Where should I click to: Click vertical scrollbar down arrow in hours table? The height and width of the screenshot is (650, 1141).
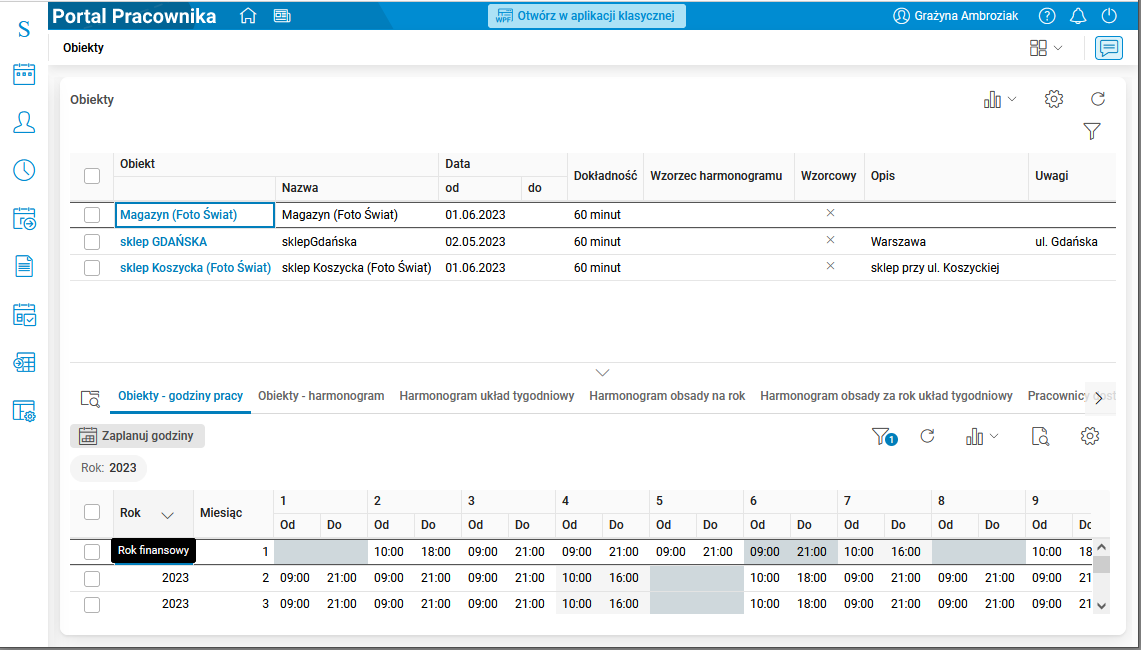click(x=1101, y=606)
